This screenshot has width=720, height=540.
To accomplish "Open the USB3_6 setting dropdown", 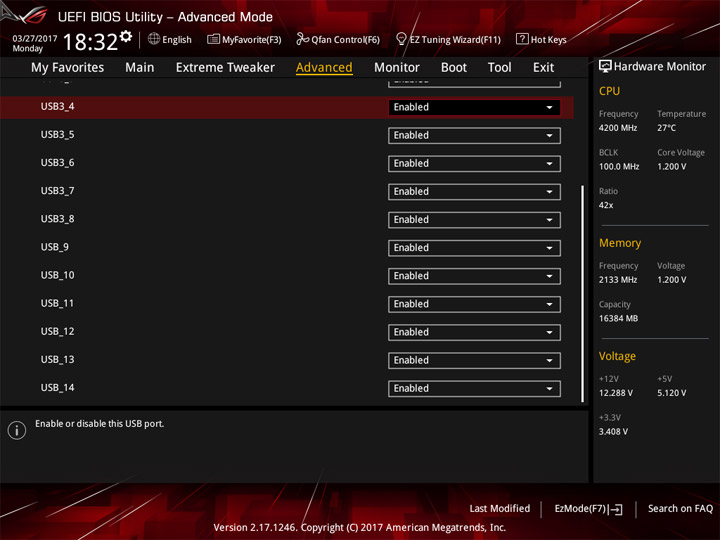I will (474, 163).
